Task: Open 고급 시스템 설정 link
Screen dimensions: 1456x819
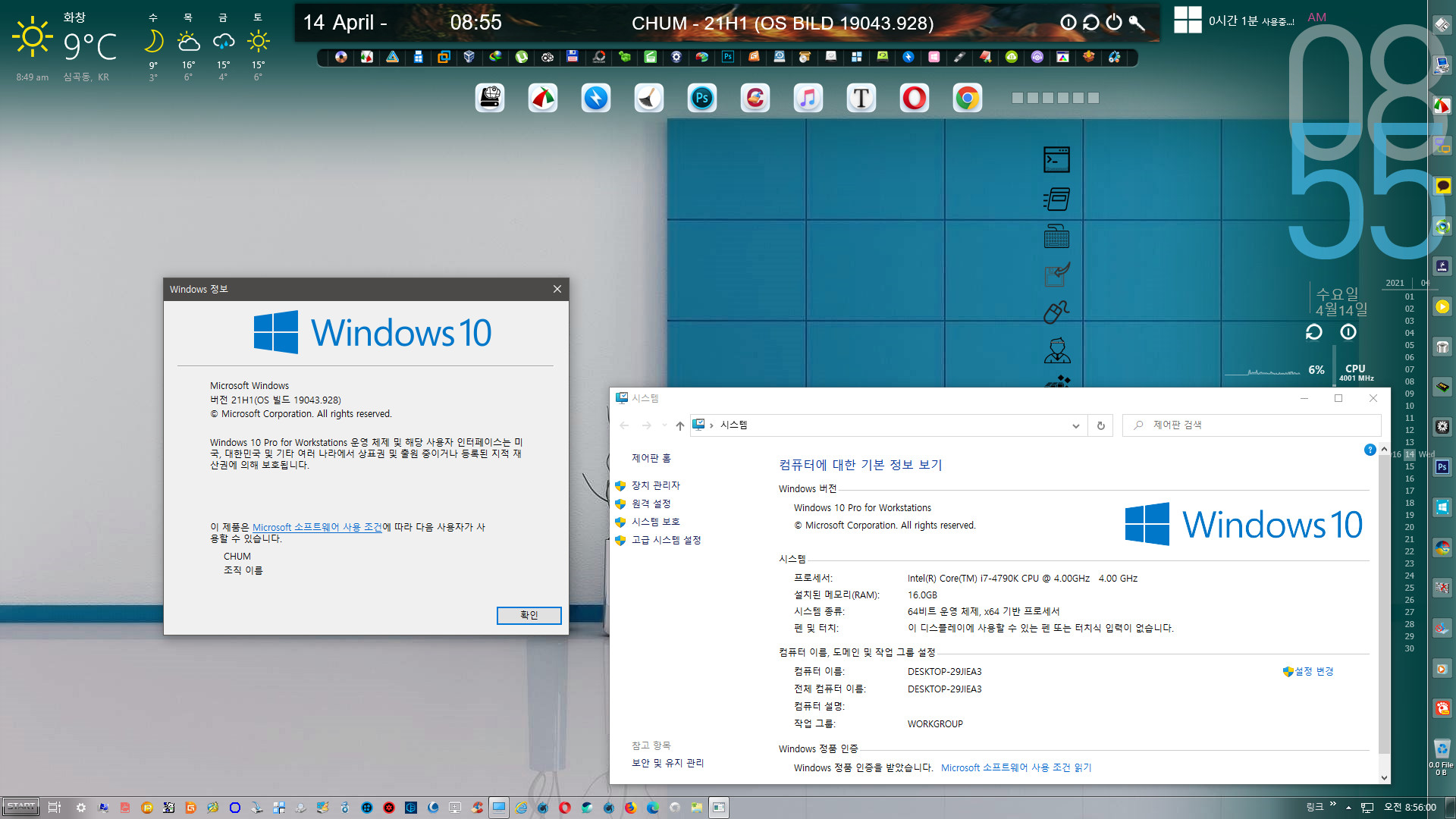Action: point(666,540)
